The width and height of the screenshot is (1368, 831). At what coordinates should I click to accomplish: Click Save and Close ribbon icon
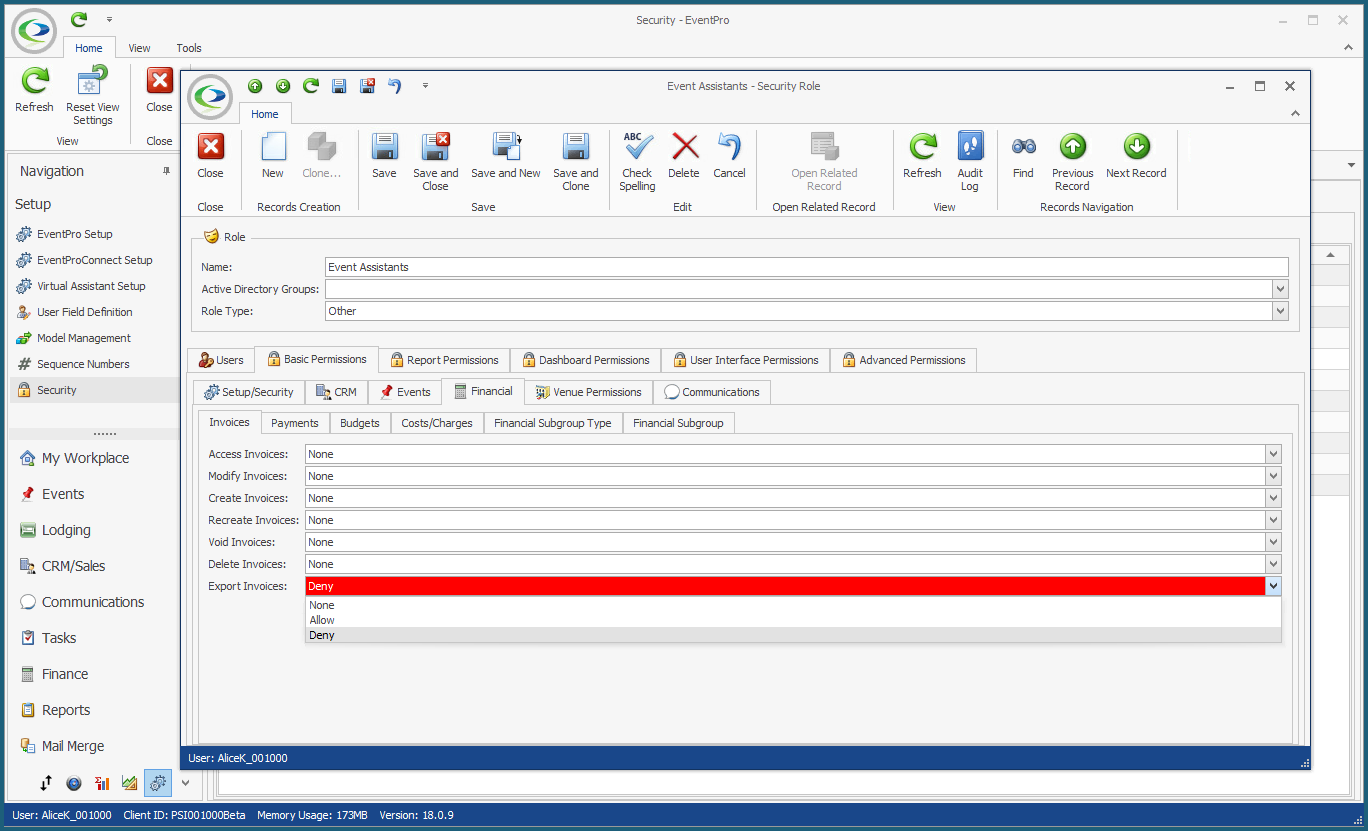coord(435,147)
